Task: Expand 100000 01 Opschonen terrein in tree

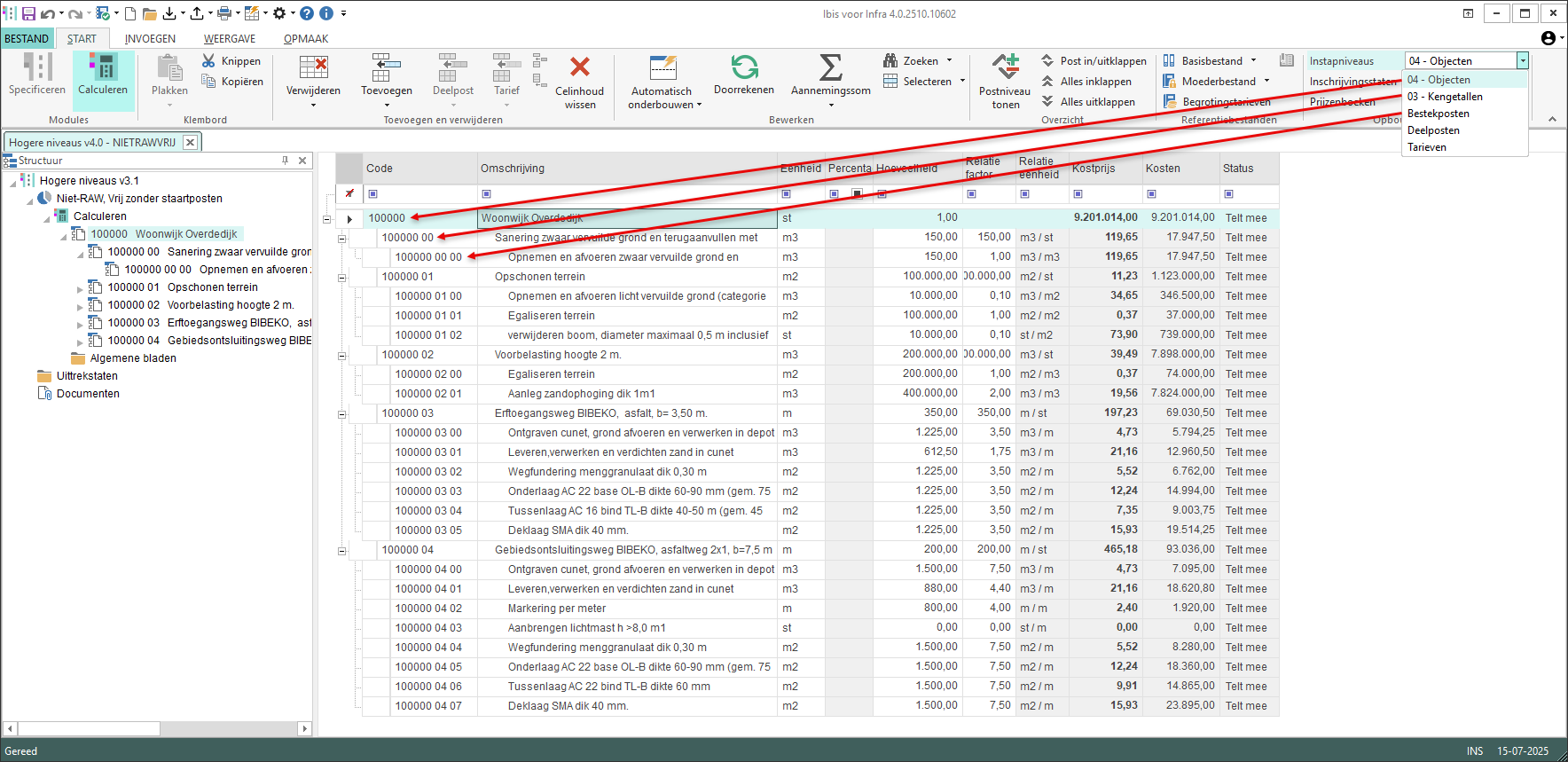Action: (x=81, y=288)
